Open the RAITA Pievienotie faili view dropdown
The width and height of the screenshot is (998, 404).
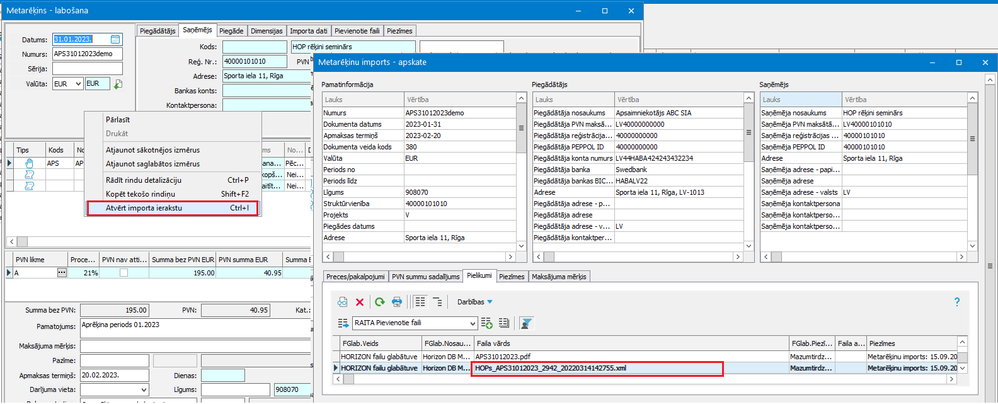[x=472, y=323]
